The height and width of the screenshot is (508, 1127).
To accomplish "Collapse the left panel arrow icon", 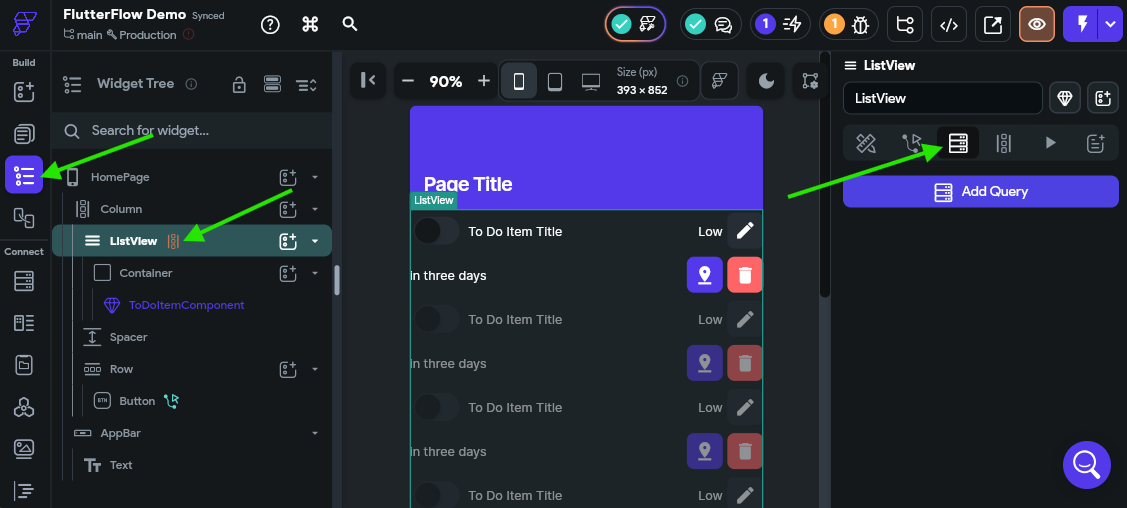I will (x=368, y=80).
